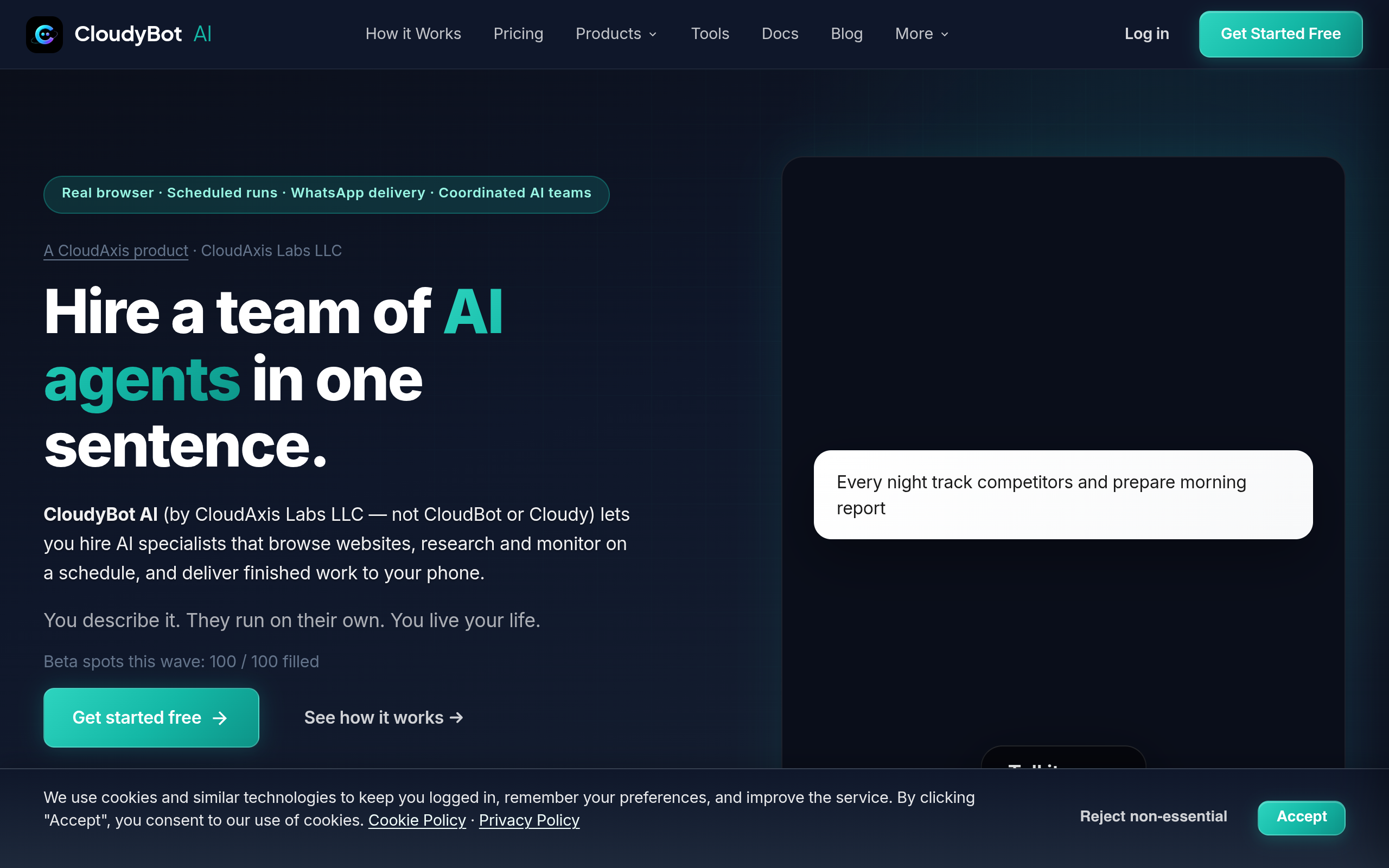Visit the Blog from the navbar
The width and height of the screenshot is (1389, 868).
[x=846, y=34]
